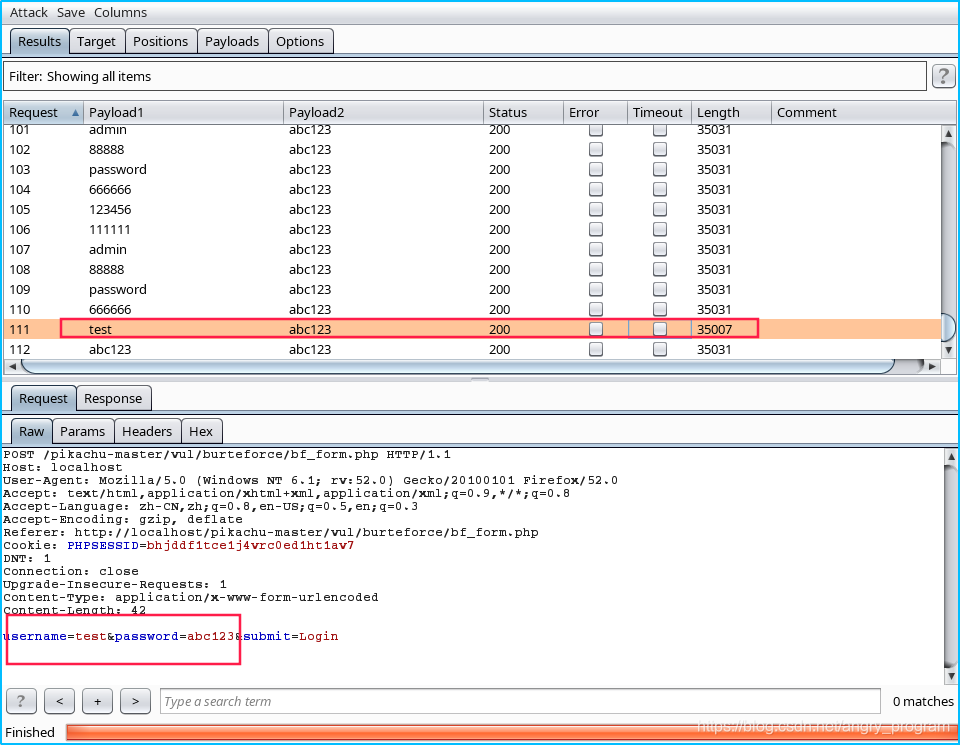Image resolution: width=960 pixels, height=745 pixels.
Task: Click the search term input field
Action: (x=520, y=701)
